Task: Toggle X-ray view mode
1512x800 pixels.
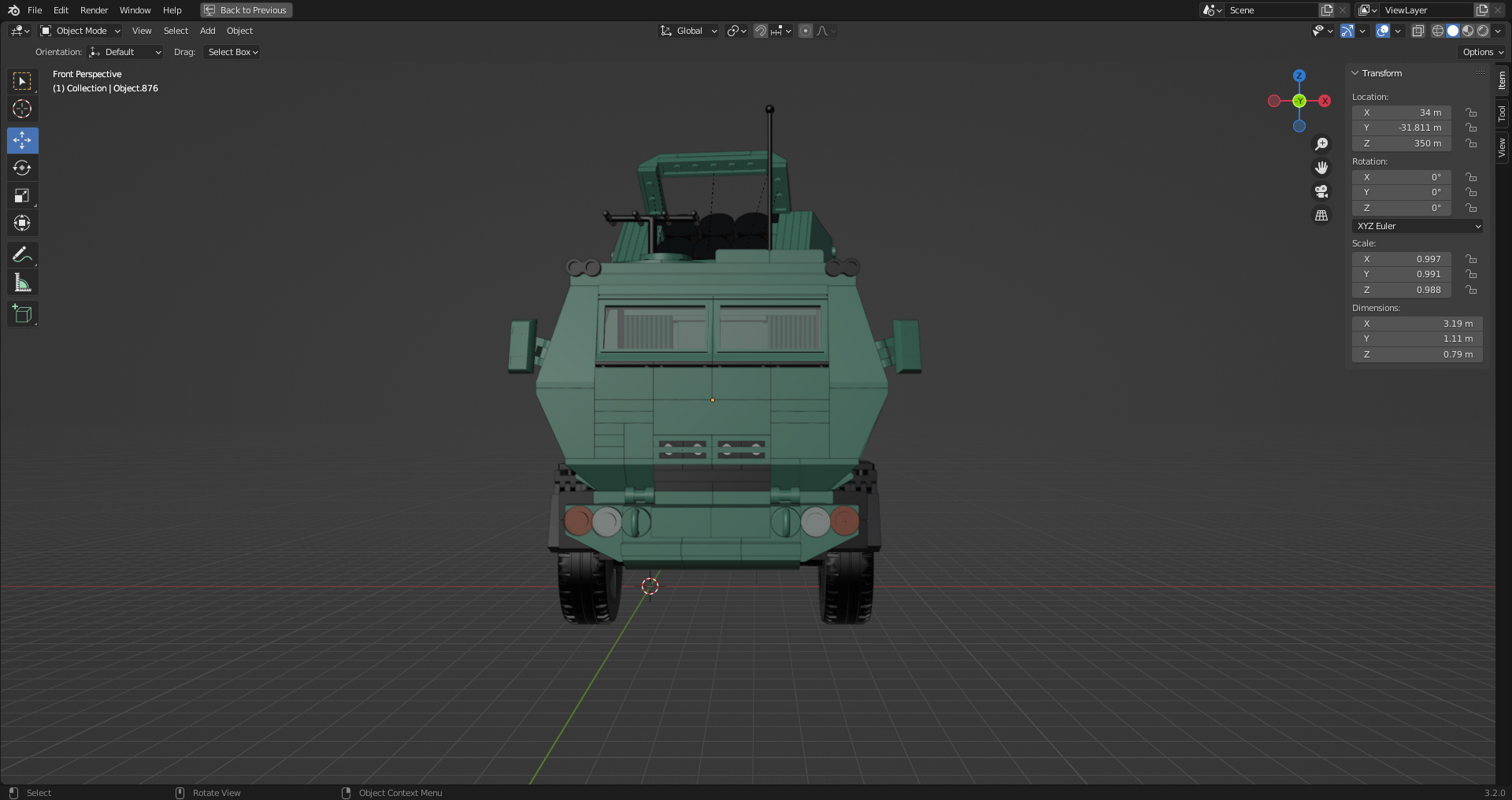Action: pyautogui.click(x=1417, y=31)
